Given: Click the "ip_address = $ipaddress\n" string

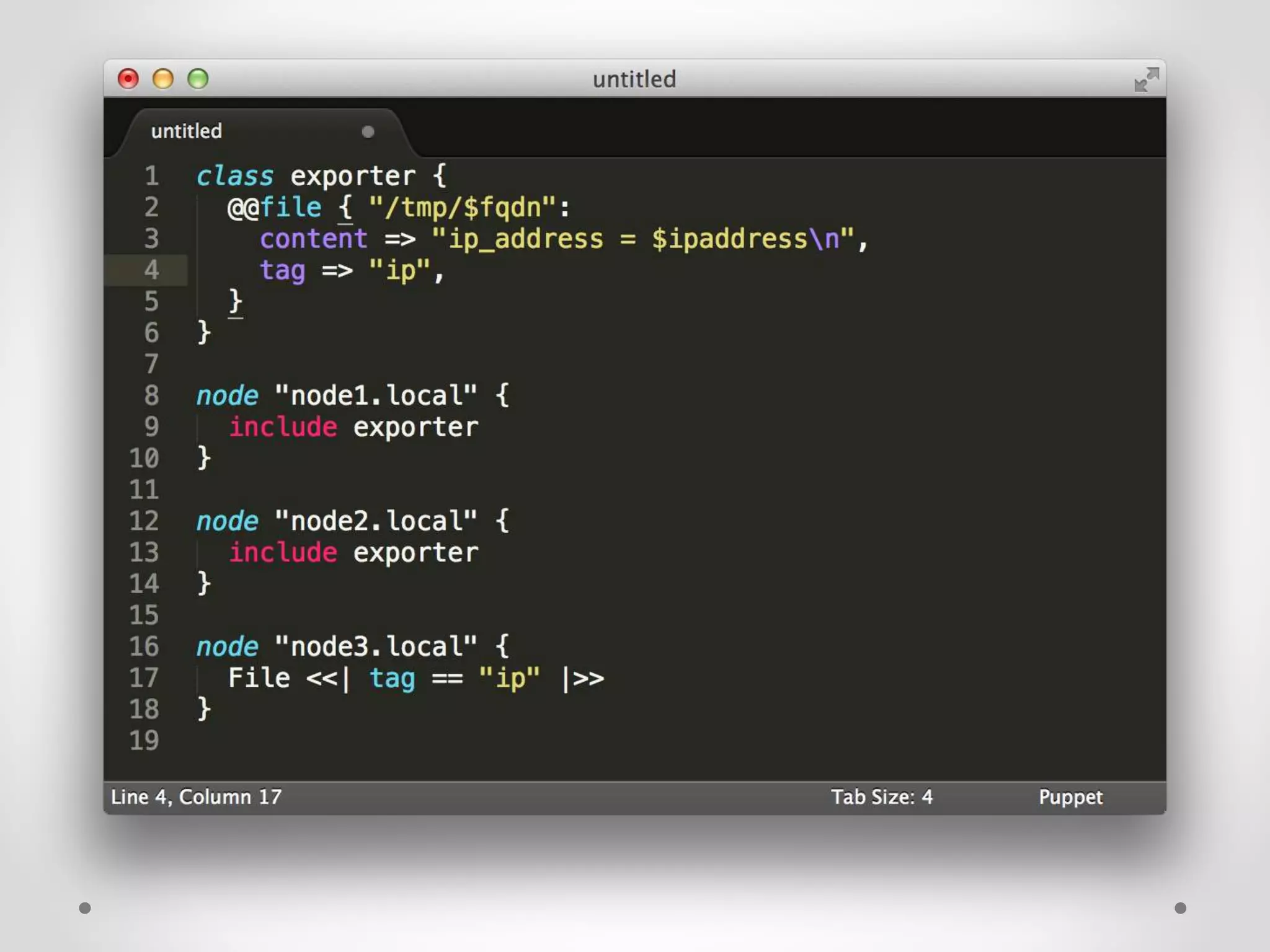Looking at the screenshot, I should [642, 239].
